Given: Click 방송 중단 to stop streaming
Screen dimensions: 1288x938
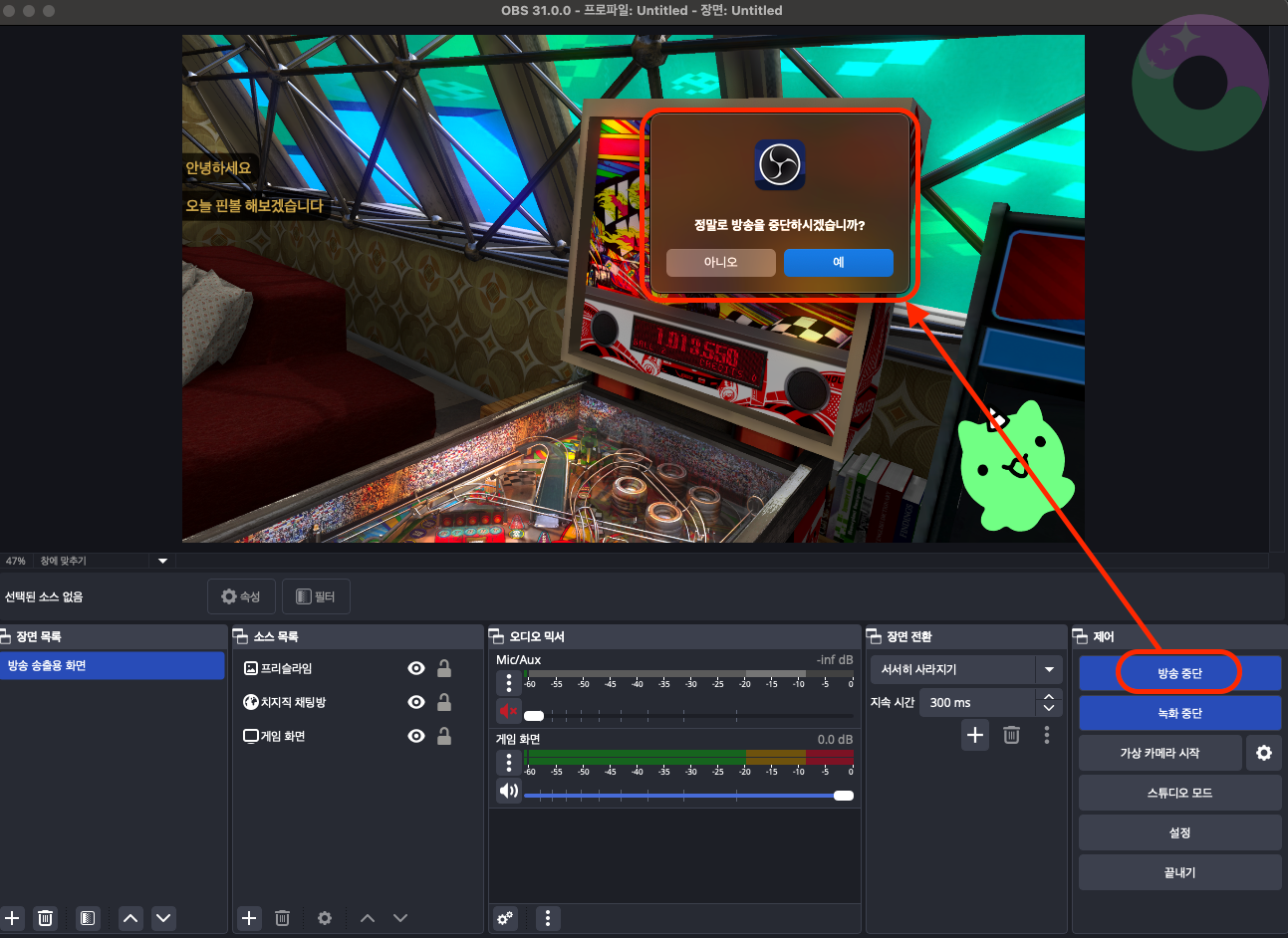Looking at the screenshot, I should 1179,673.
